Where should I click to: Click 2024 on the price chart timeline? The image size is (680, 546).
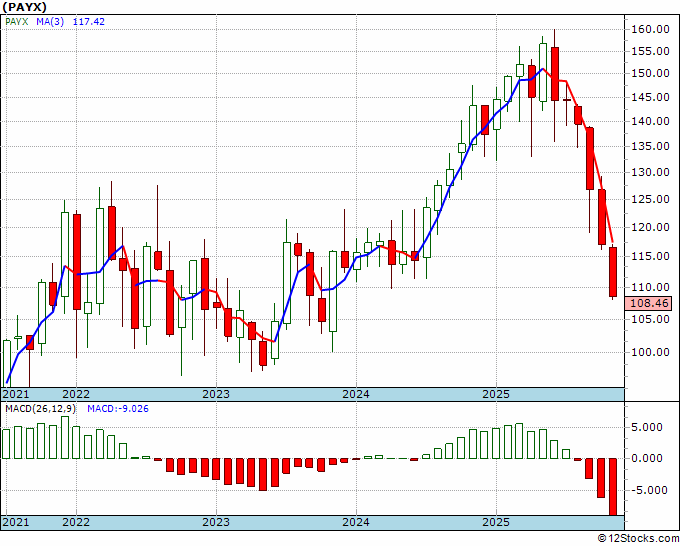356,394
